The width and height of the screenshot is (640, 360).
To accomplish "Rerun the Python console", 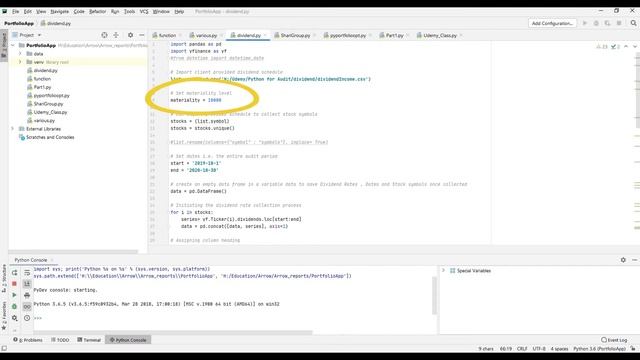I will pyautogui.click(x=14, y=272).
